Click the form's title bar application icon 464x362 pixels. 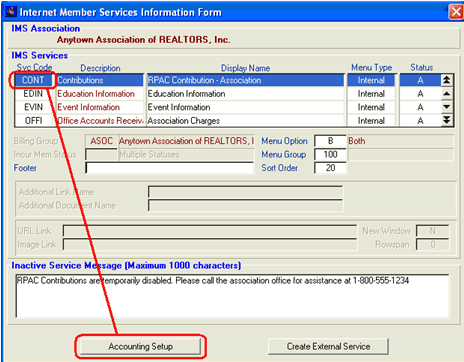11,12
